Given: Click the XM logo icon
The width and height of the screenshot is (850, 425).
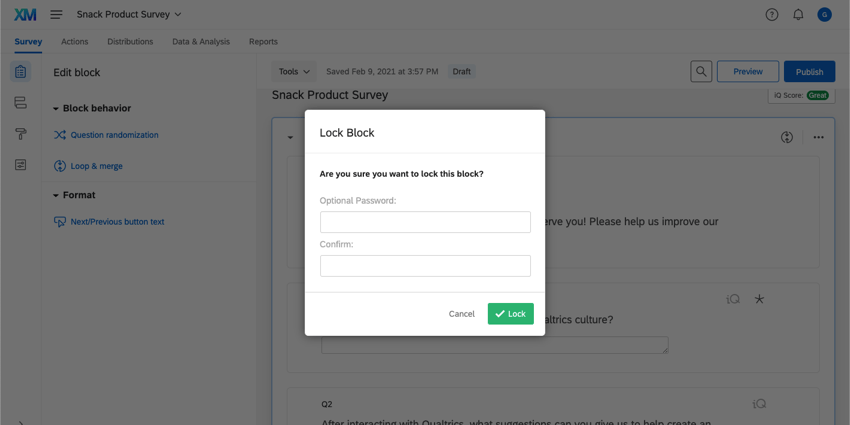Looking at the screenshot, I should pyautogui.click(x=25, y=15).
